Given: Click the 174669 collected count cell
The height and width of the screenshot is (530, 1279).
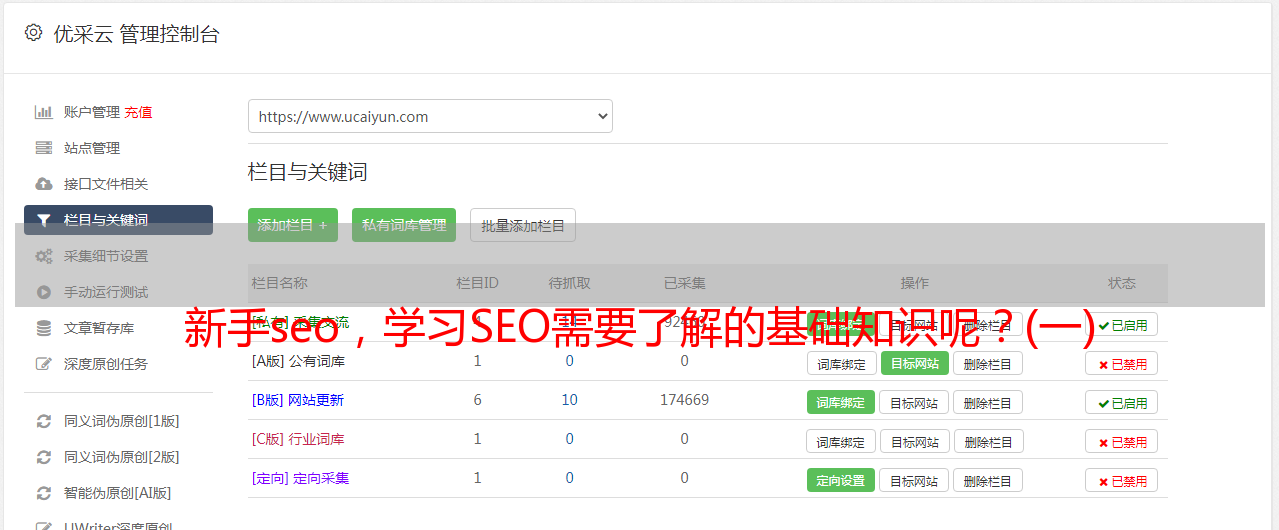Looking at the screenshot, I should 684,400.
